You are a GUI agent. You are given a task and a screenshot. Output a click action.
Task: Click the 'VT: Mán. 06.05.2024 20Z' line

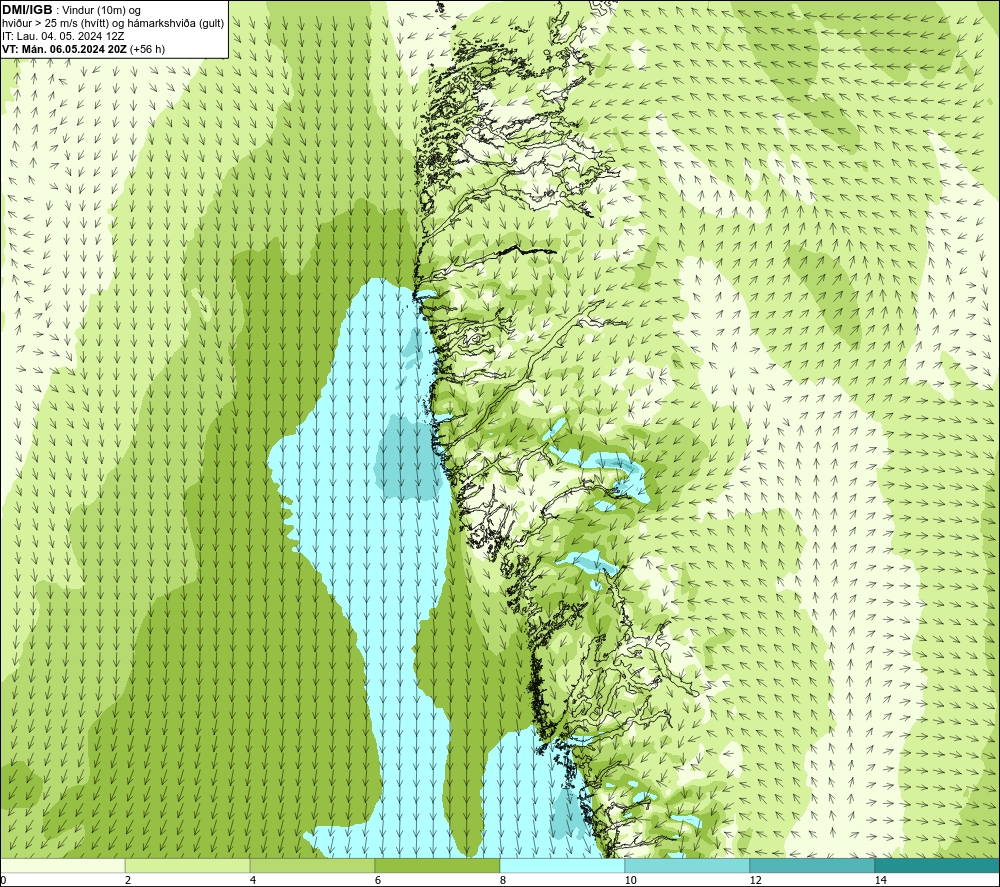pyautogui.click(x=65, y=49)
